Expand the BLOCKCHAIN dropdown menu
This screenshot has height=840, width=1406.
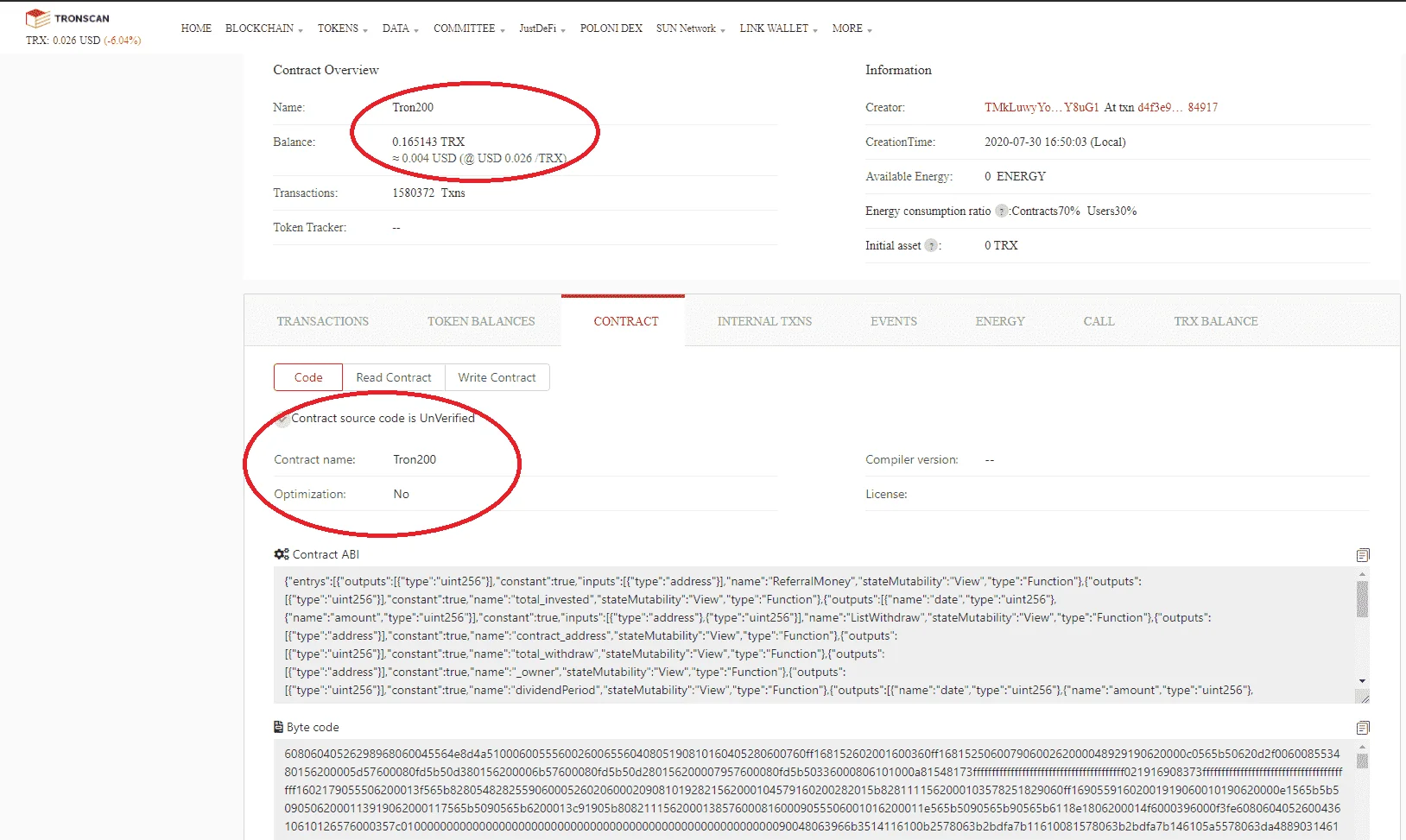pyautogui.click(x=264, y=28)
